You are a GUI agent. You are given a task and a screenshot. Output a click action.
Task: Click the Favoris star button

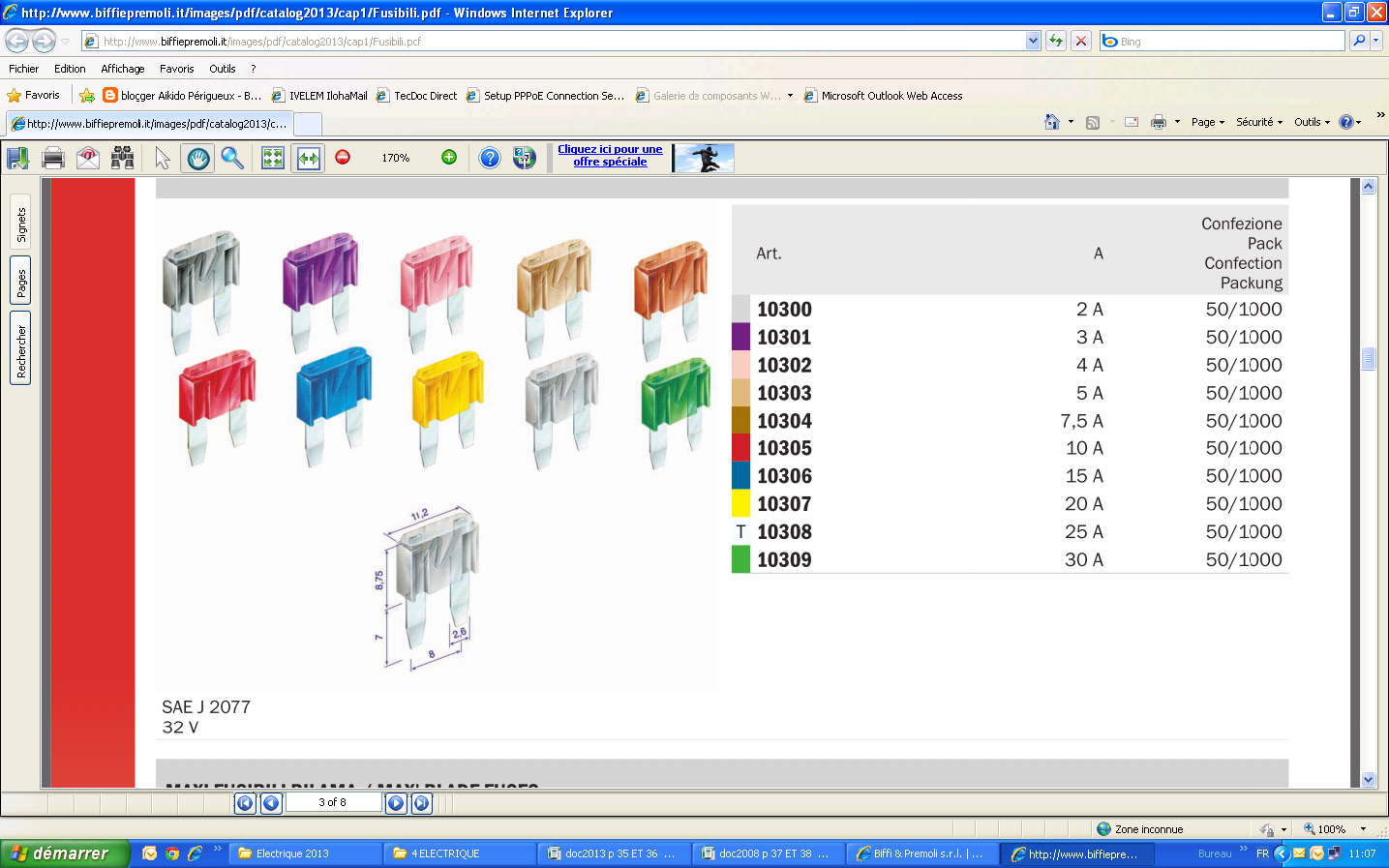point(34,95)
